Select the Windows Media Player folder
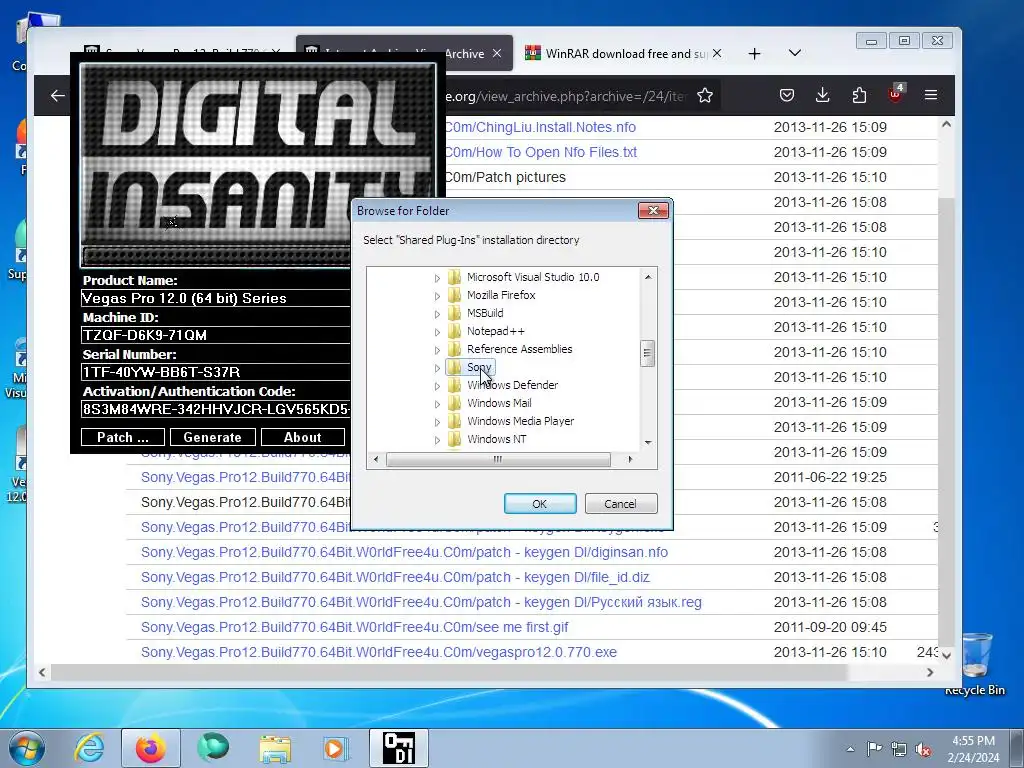The height and width of the screenshot is (768, 1024). tap(520, 421)
